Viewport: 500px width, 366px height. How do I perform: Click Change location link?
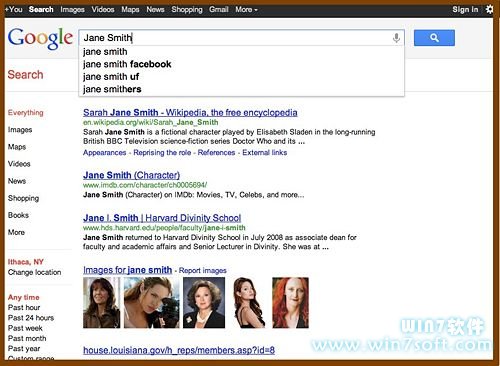(x=34, y=272)
